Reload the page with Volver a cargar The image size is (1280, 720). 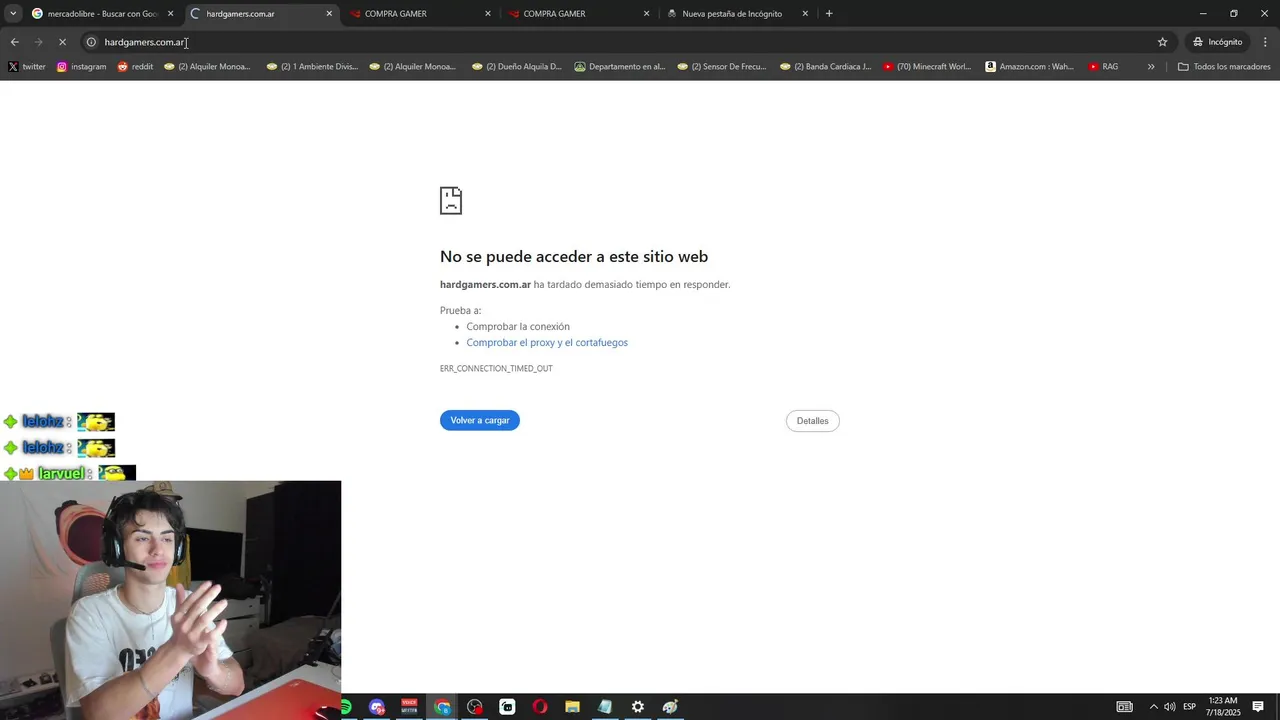(x=480, y=421)
